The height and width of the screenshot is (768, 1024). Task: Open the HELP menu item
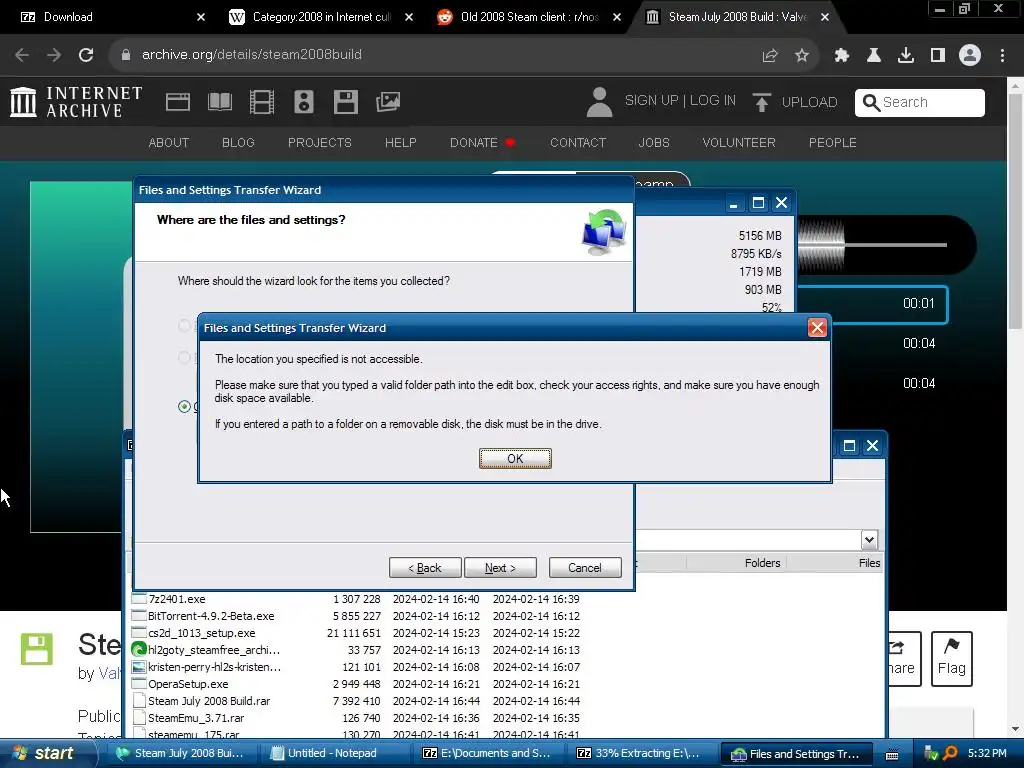[x=400, y=142]
